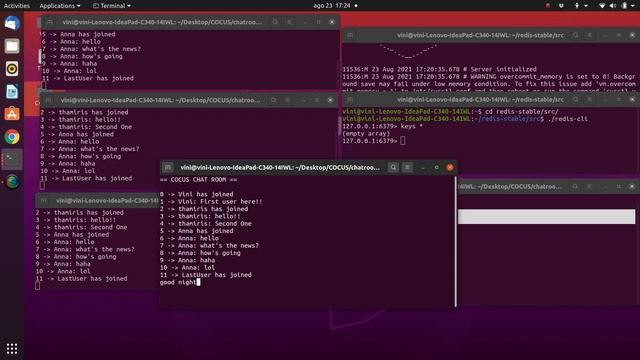Maximize the COCUS CHAT ROOM terminal window
640x360 pixels.
436,167
